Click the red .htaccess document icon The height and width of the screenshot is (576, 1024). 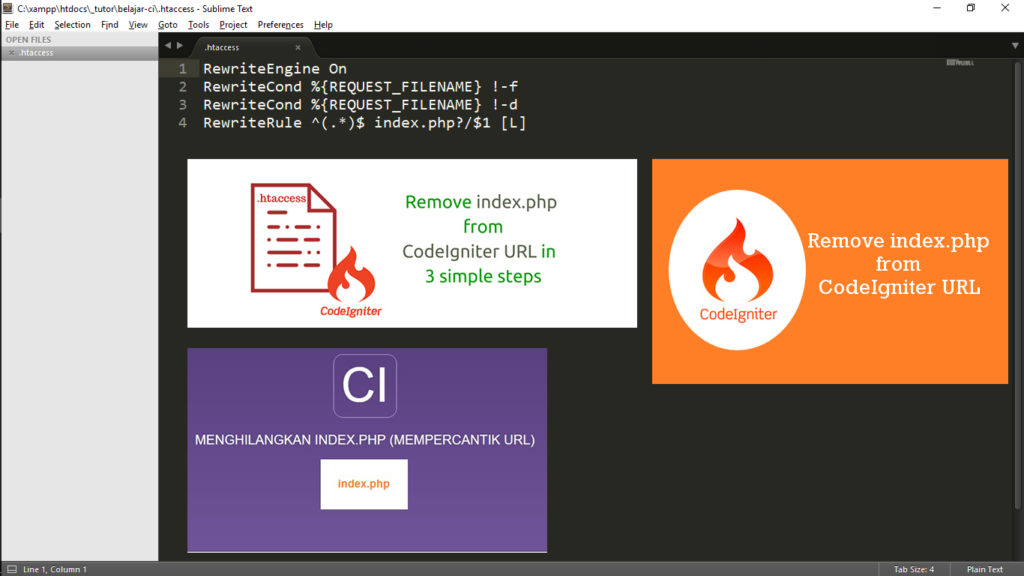tap(291, 238)
